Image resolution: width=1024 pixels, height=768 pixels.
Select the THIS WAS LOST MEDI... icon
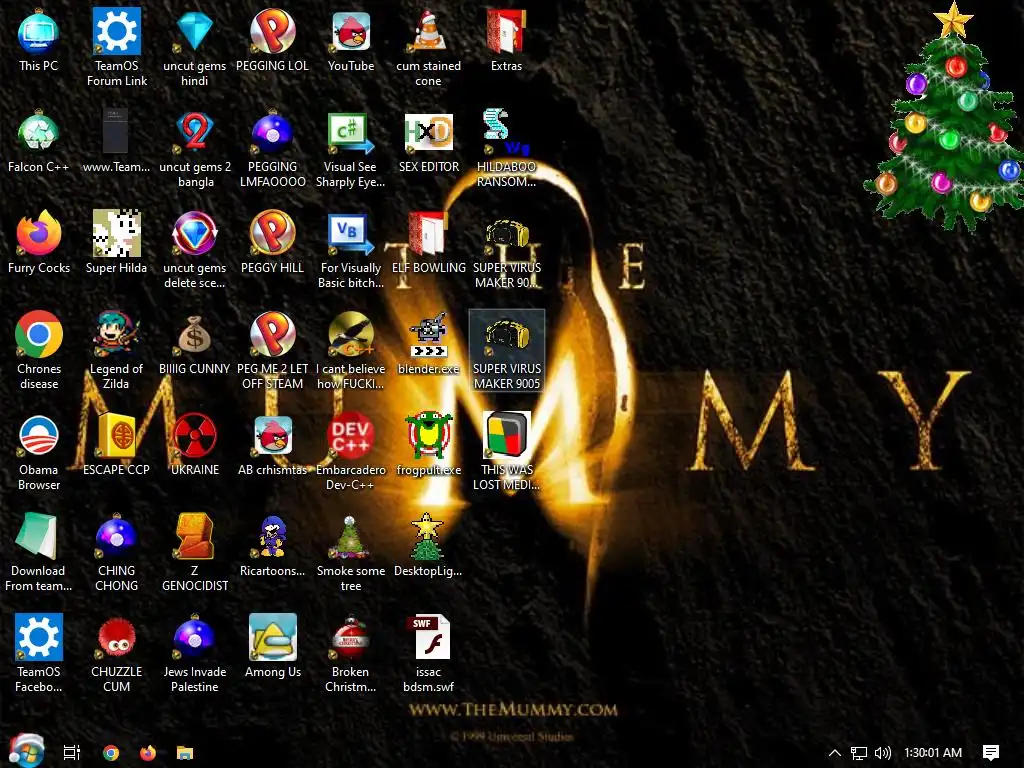[506, 452]
